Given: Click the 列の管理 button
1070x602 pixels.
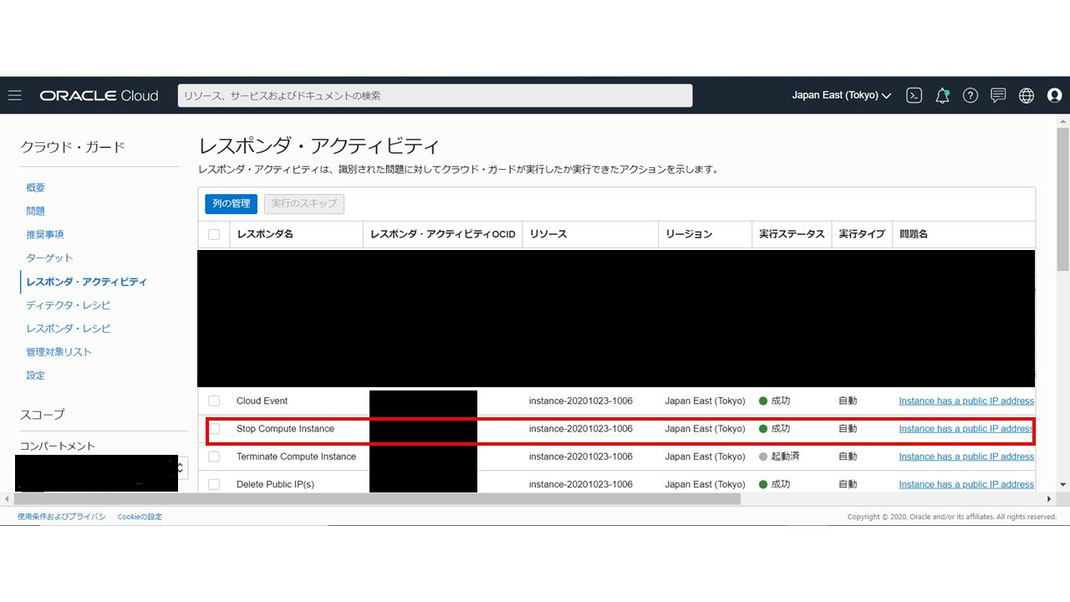Looking at the screenshot, I should [231, 203].
